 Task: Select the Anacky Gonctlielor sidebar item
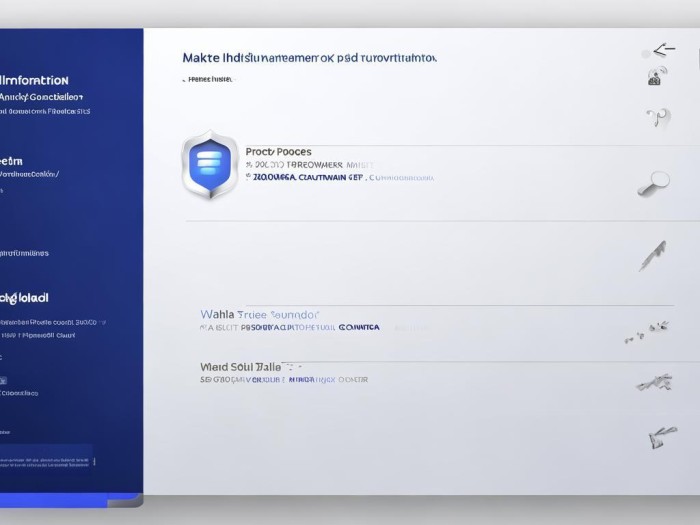pyautogui.click(x=41, y=97)
